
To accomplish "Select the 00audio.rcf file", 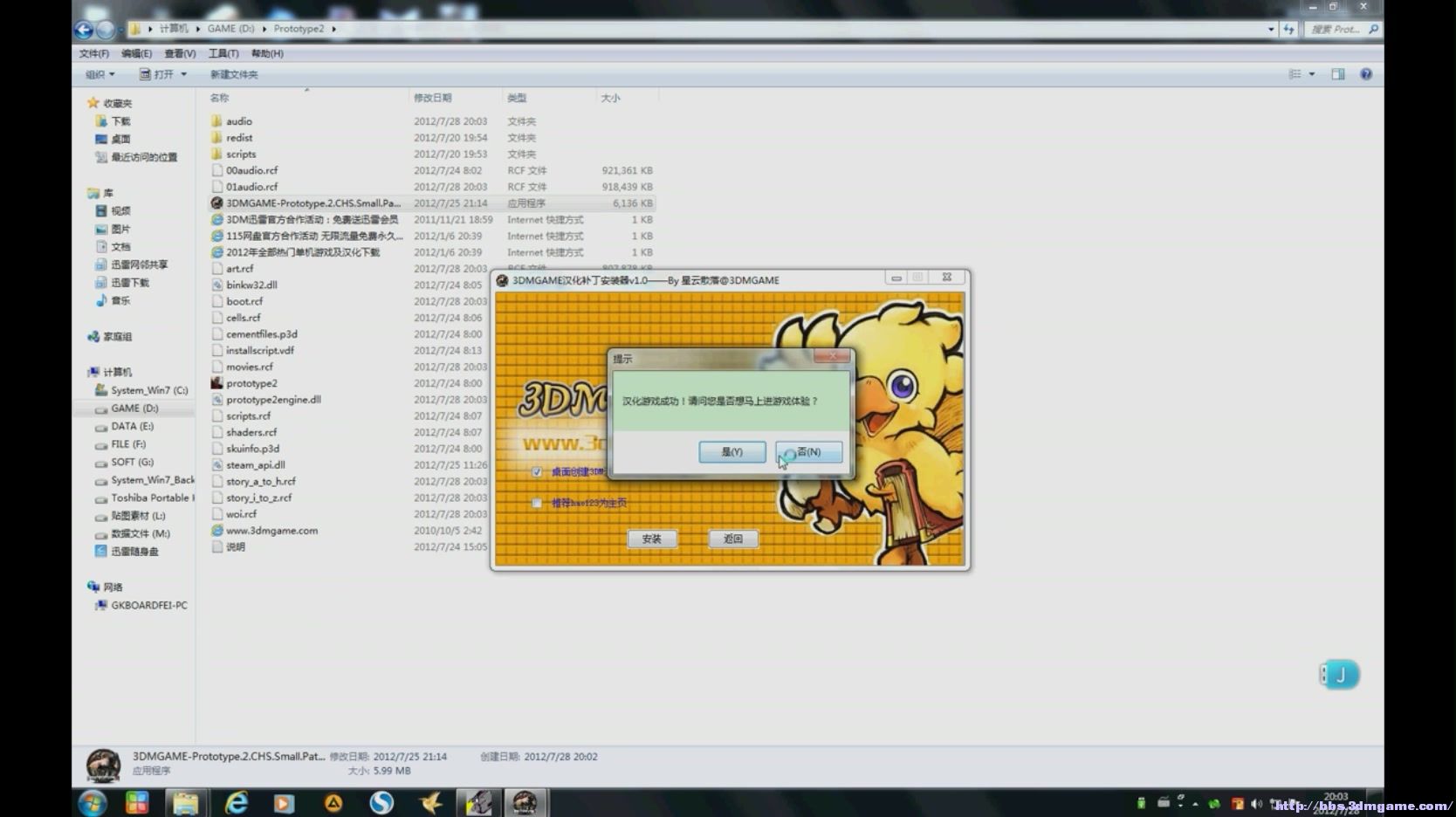I will coord(251,170).
